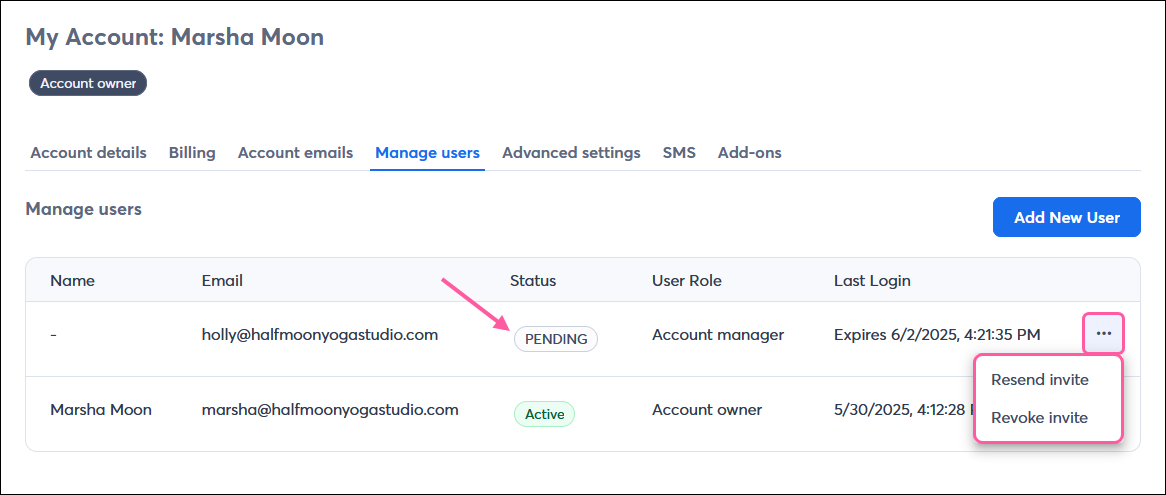This screenshot has height=495, width=1166.
Task: Click the My Account: Marsha Moon heading
Action: click(175, 37)
